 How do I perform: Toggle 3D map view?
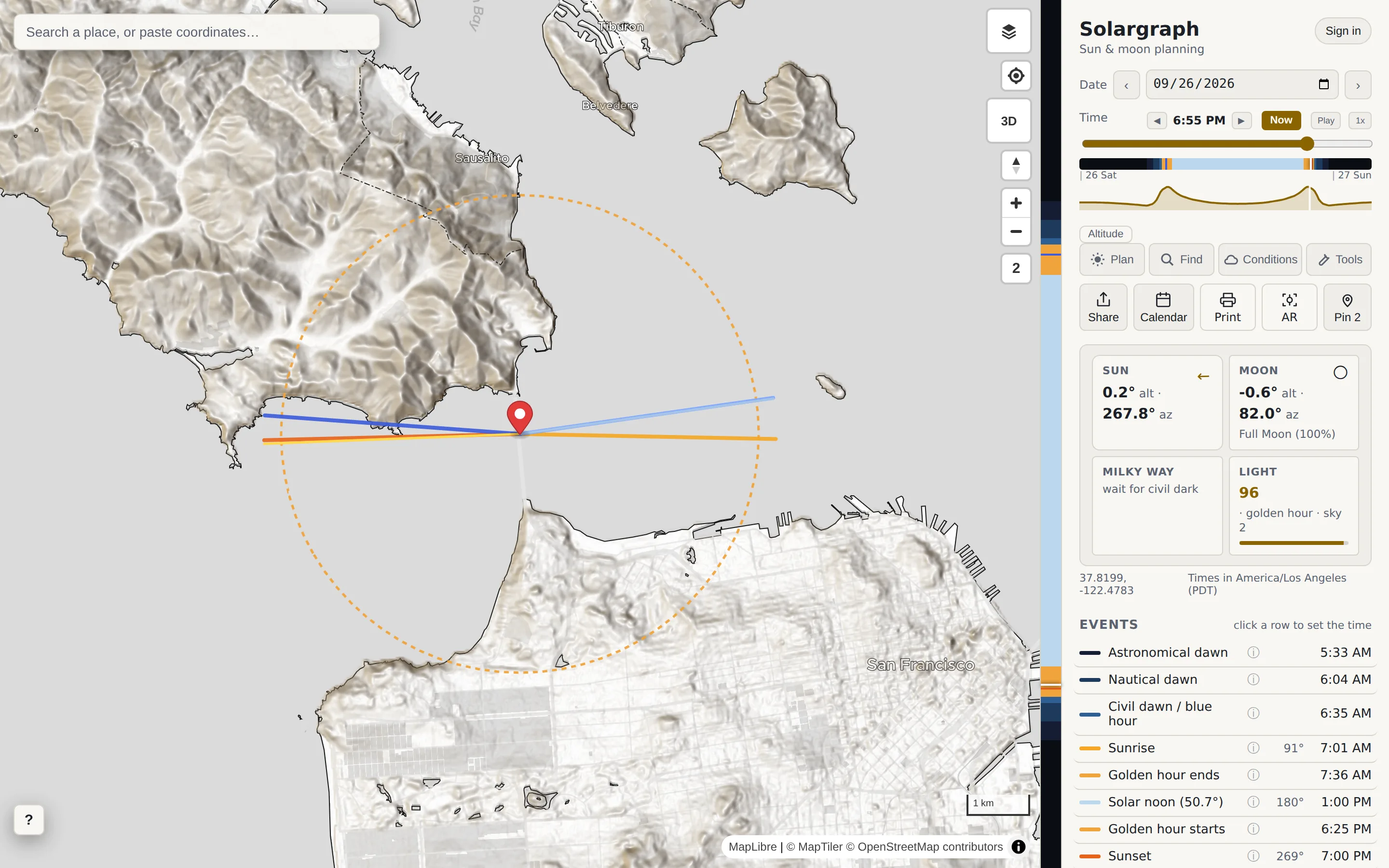tap(1008, 121)
